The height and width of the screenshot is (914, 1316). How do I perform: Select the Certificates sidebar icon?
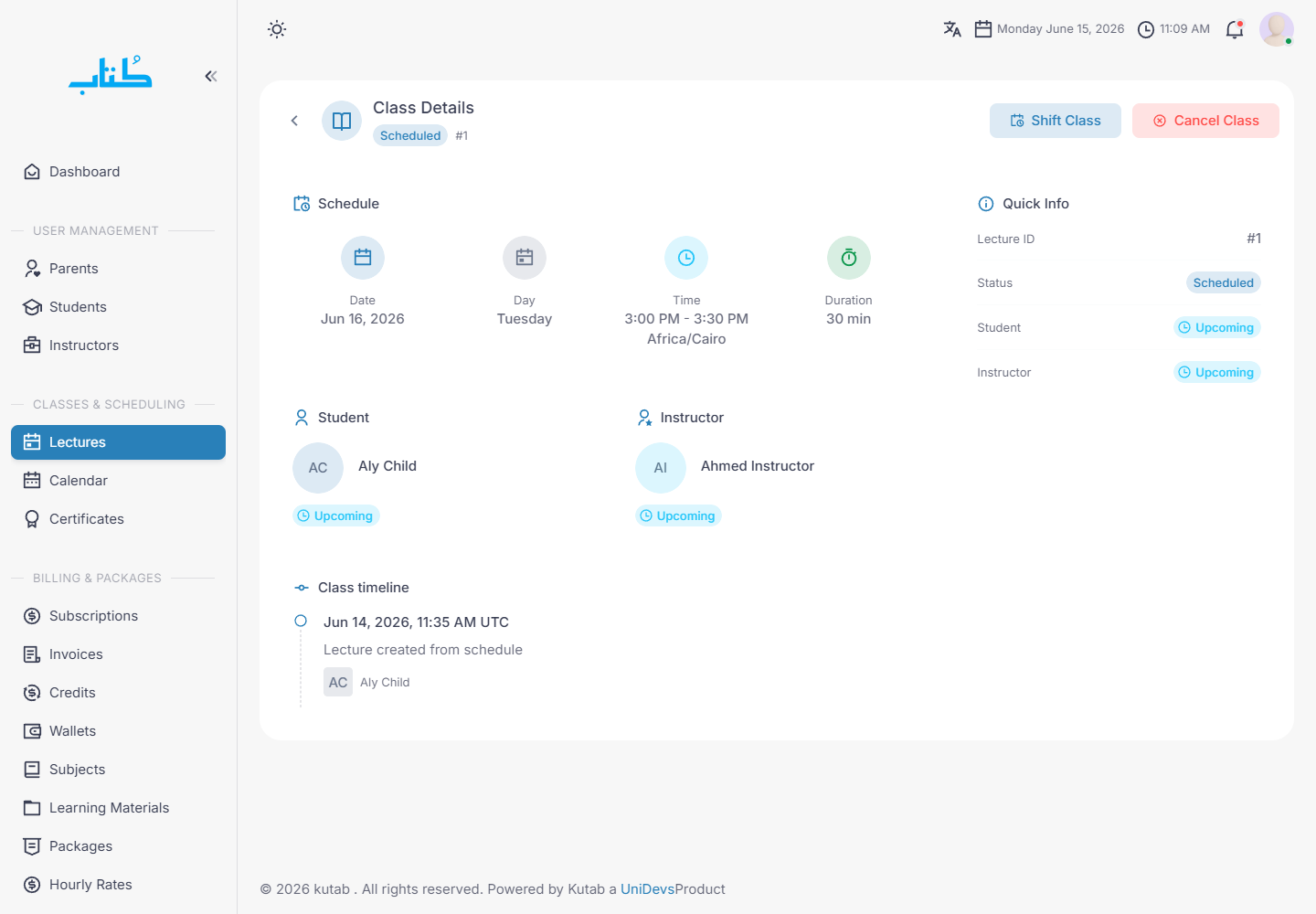(32, 519)
